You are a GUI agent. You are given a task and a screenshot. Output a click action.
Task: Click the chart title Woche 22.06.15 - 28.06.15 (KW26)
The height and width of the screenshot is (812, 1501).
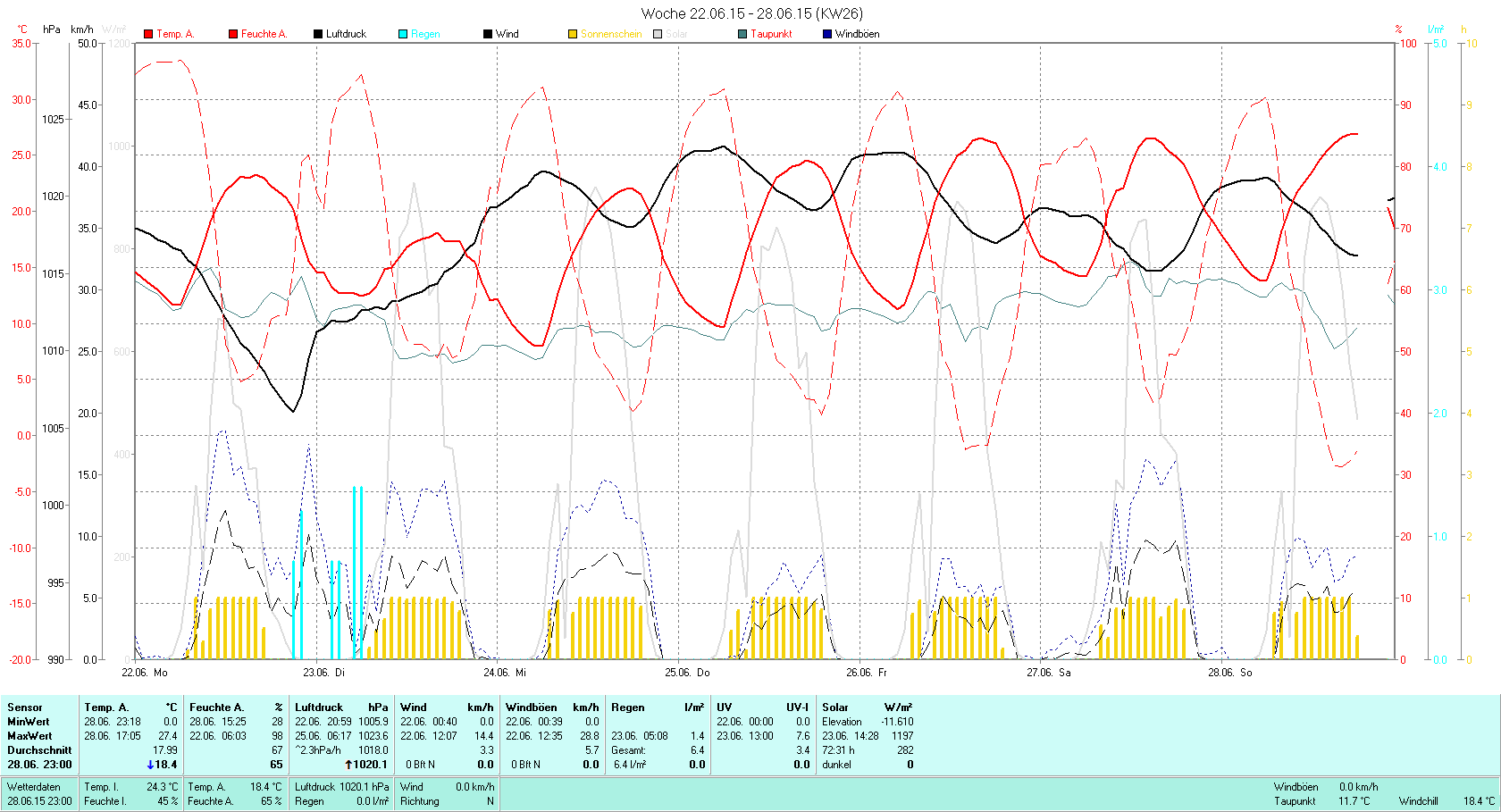pyautogui.click(x=752, y=13)
